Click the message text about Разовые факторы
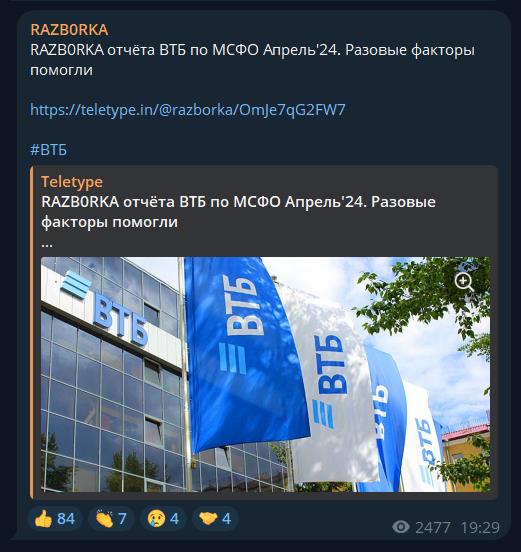The height and width of the screenshot is (552, 521). [252, 60]
